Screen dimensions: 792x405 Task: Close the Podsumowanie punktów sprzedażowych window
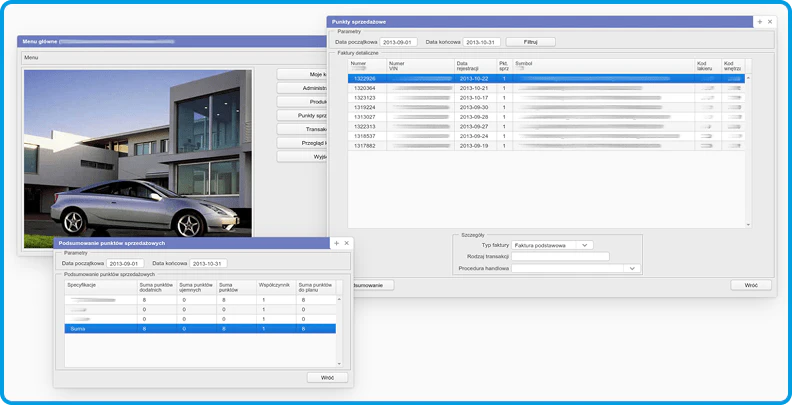click(x=347, y=243)
